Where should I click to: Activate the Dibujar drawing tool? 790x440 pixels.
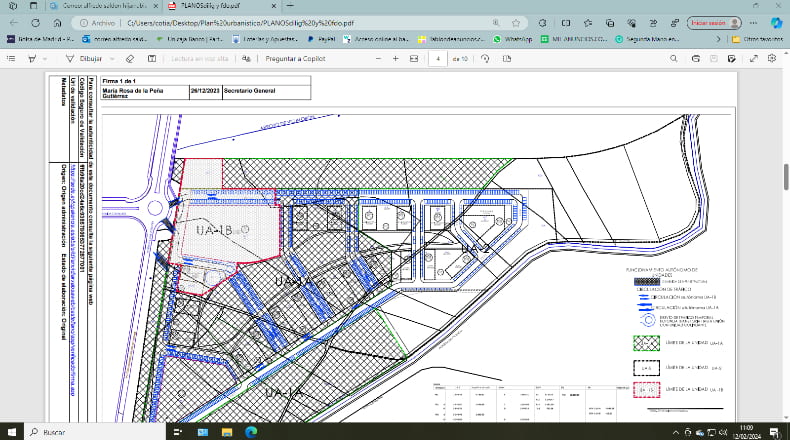pos(84,59)
